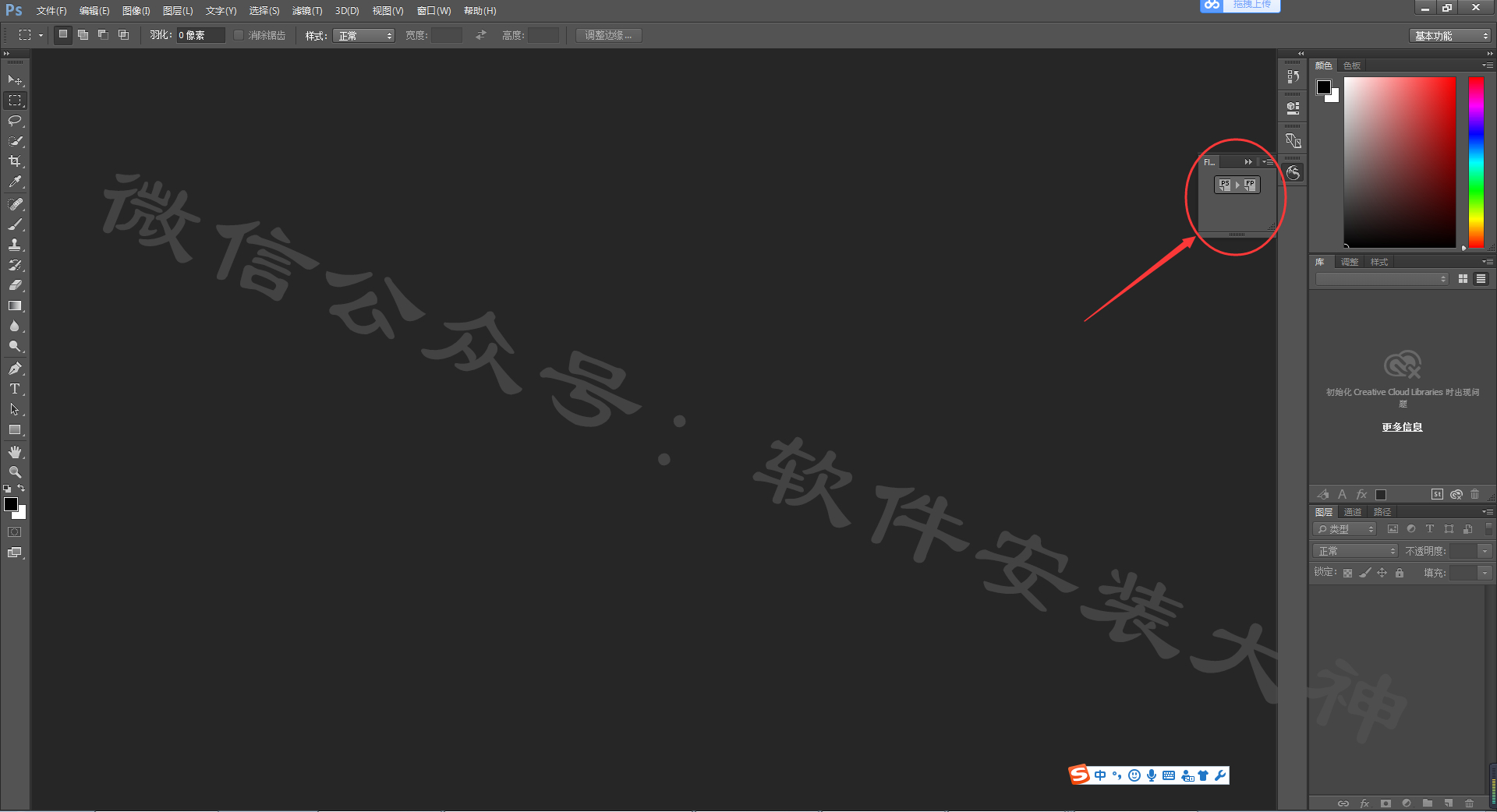1497x812 pixels.
Task: Open the History panel icon in dock
Action: [1294, 76]
